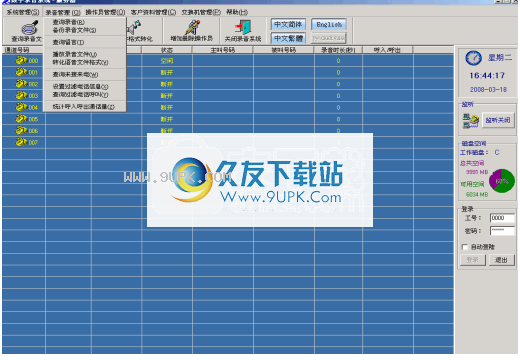Click the date text 2008-03-18
The width and height of the screenshot is (520, 360).
coord(488,89)
